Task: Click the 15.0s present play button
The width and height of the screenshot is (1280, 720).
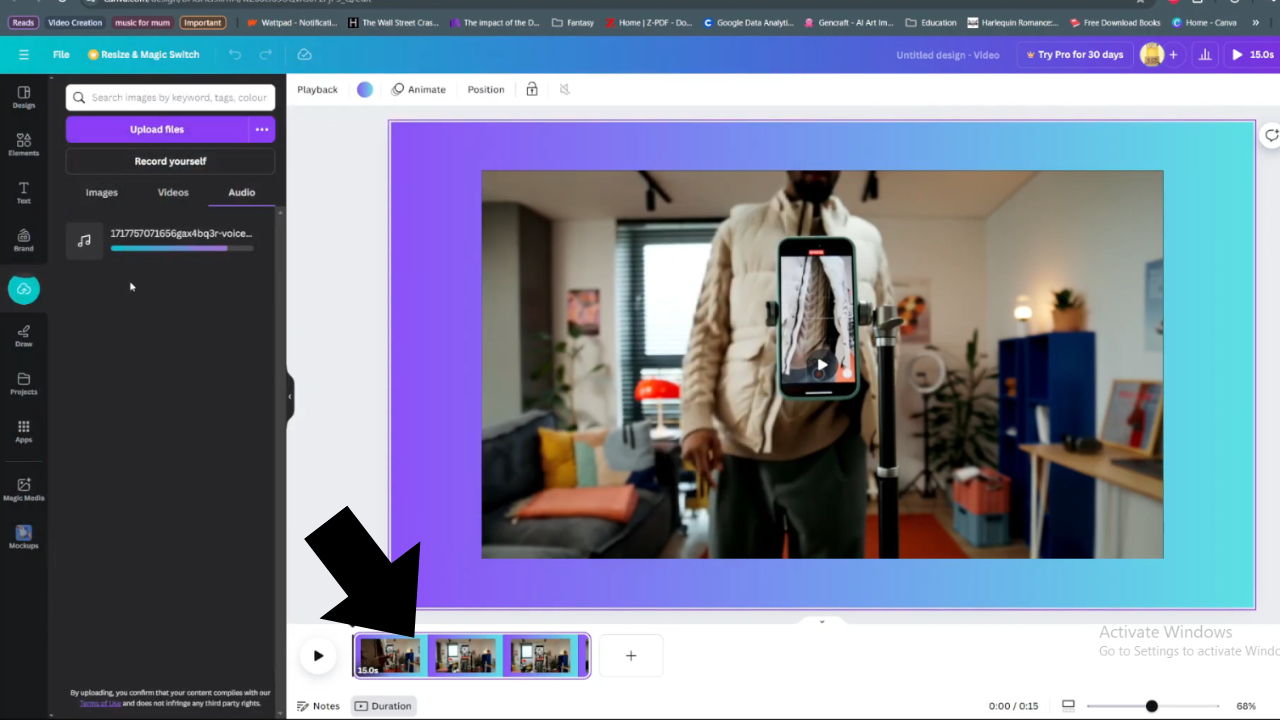Action: click(1252, 55)
